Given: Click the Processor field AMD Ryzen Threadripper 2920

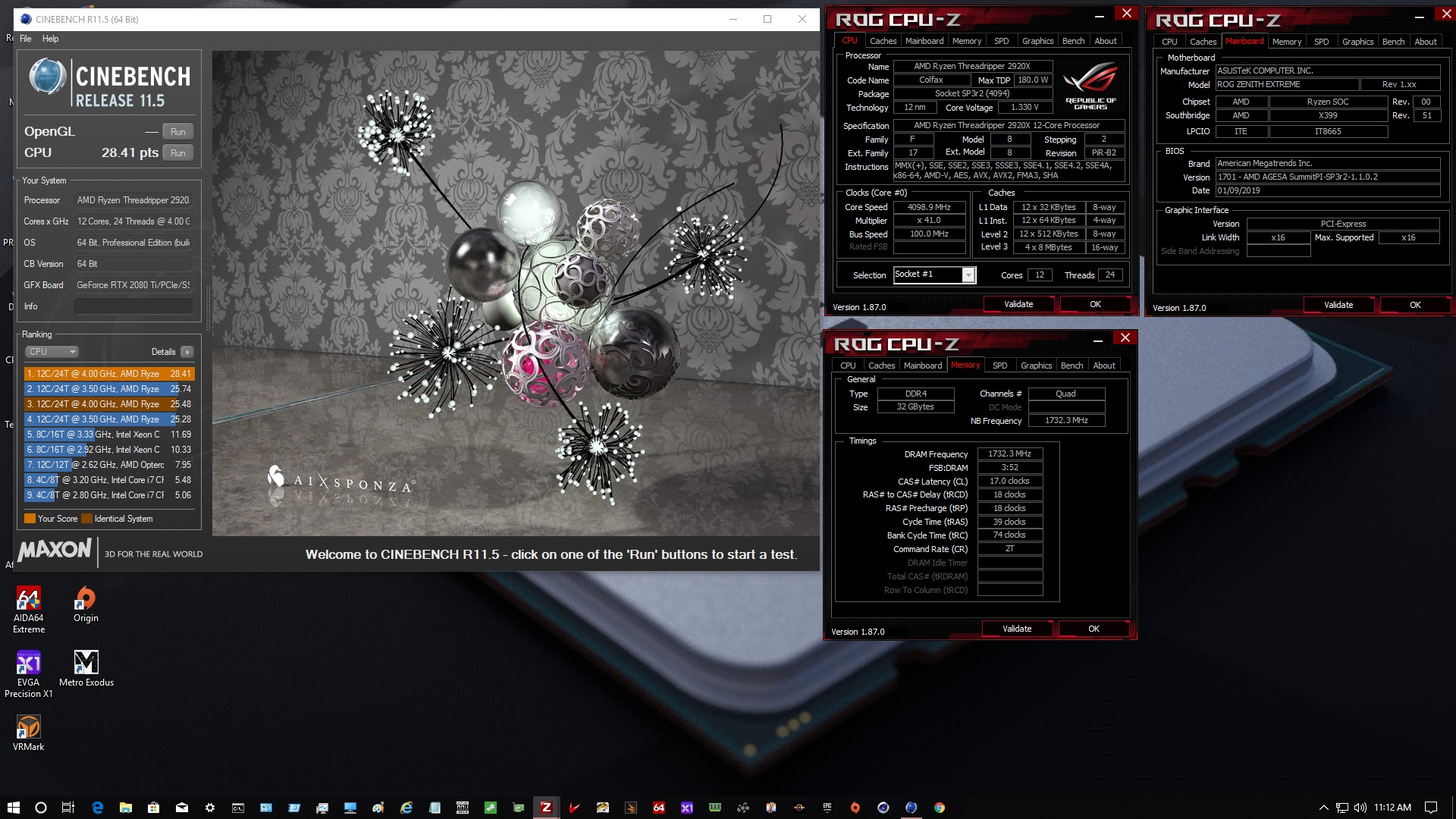Looking at the screenshot, I should click(133, 200).
